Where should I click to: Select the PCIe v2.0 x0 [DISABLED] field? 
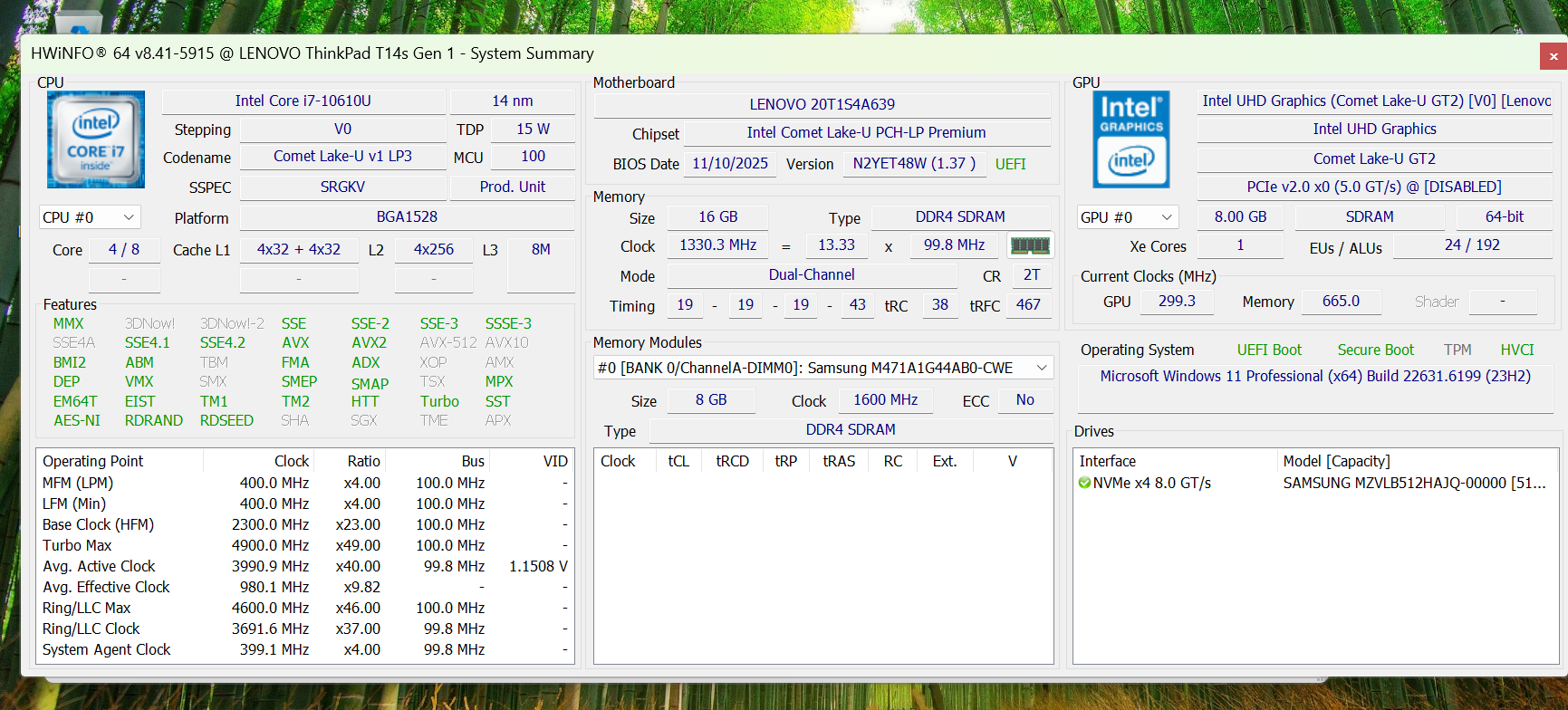coord(1374,187)
